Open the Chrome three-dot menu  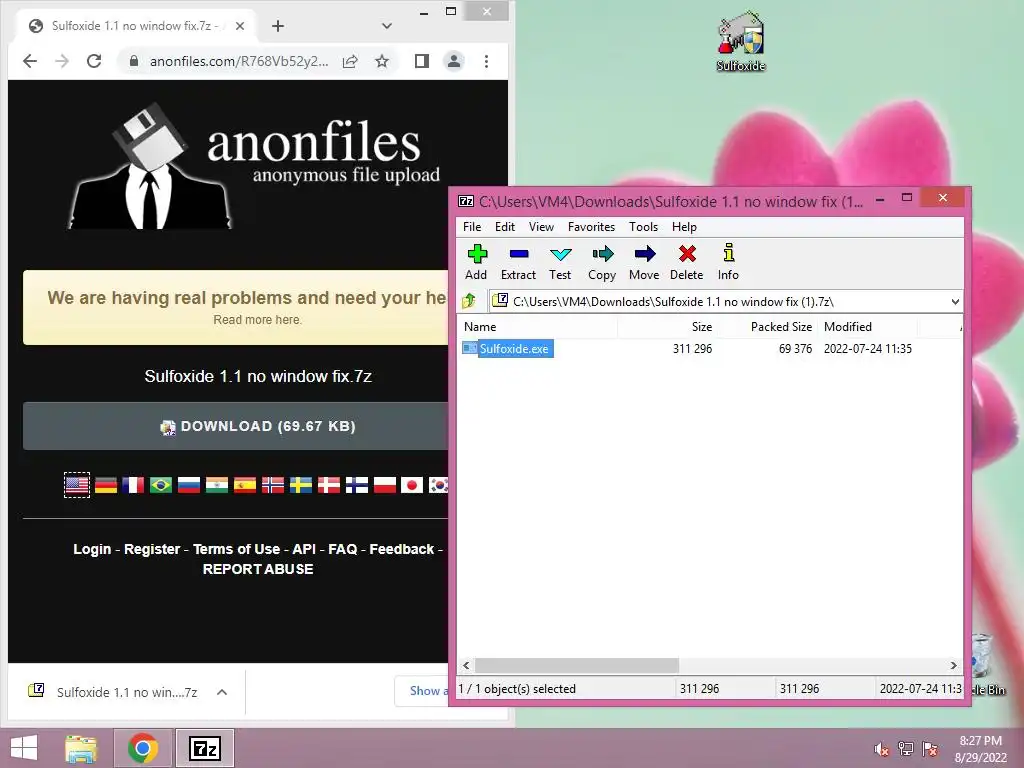(x=487, y=61)
